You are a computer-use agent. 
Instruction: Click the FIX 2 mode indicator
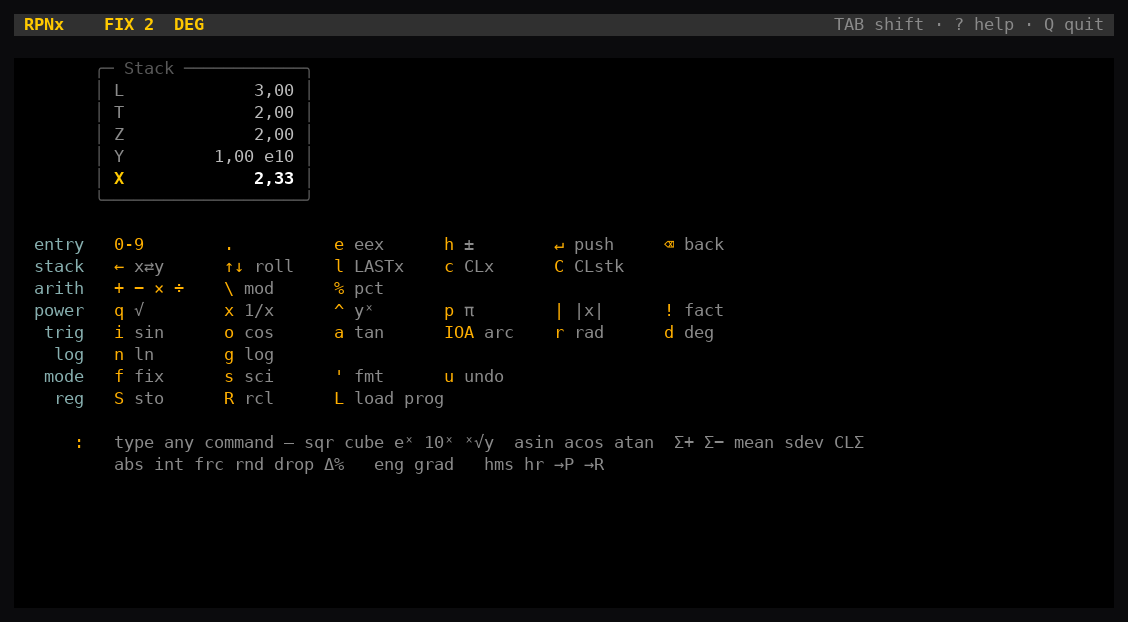tap(129, 24)
